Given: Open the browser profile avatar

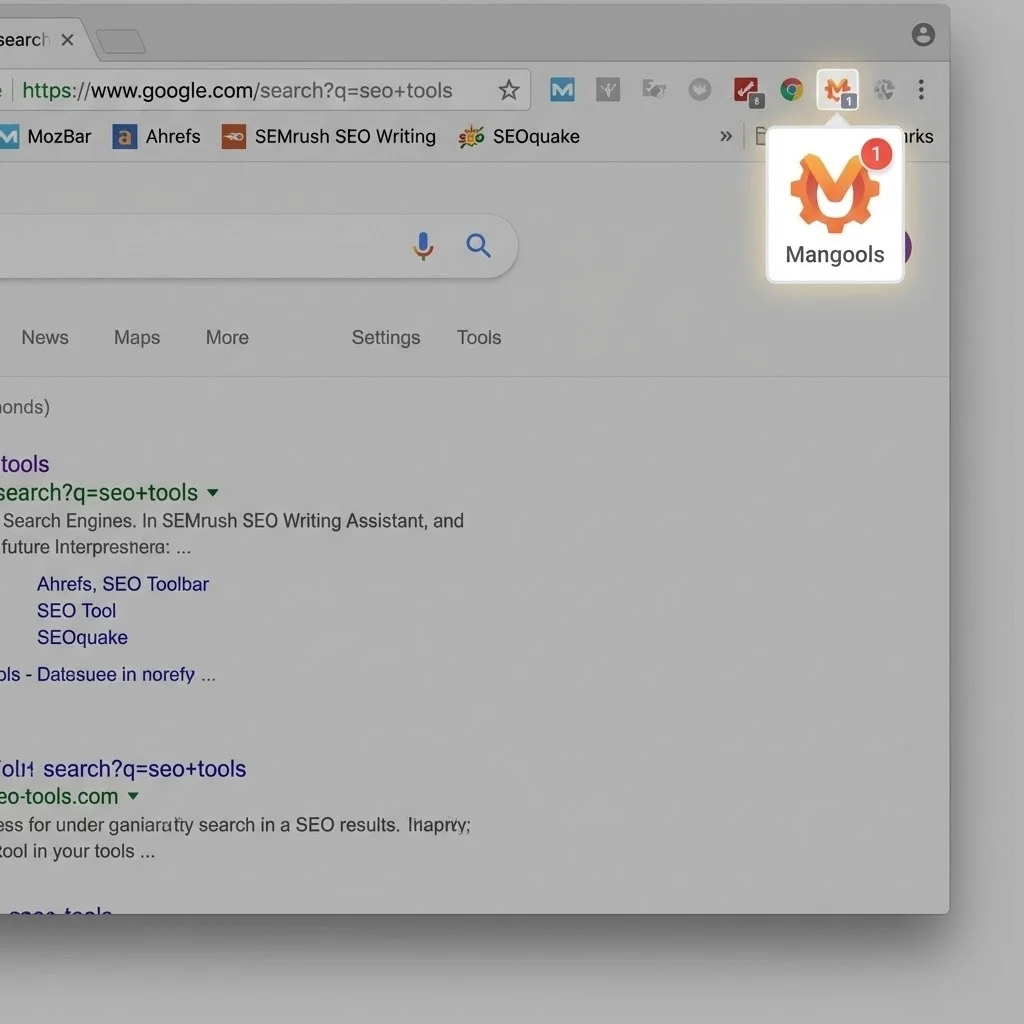Looking at the screenshot, I should 922,34.
